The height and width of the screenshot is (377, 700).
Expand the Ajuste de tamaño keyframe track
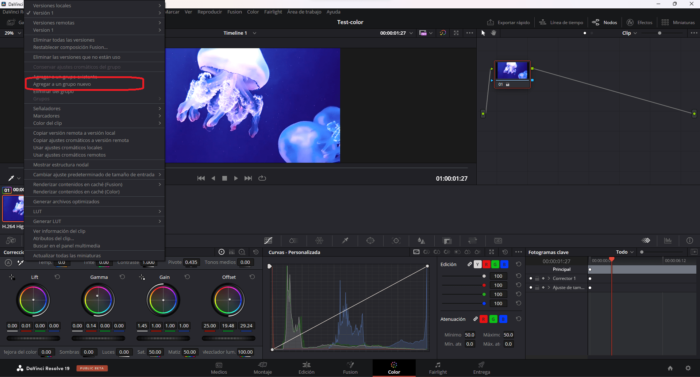(549, 288)
